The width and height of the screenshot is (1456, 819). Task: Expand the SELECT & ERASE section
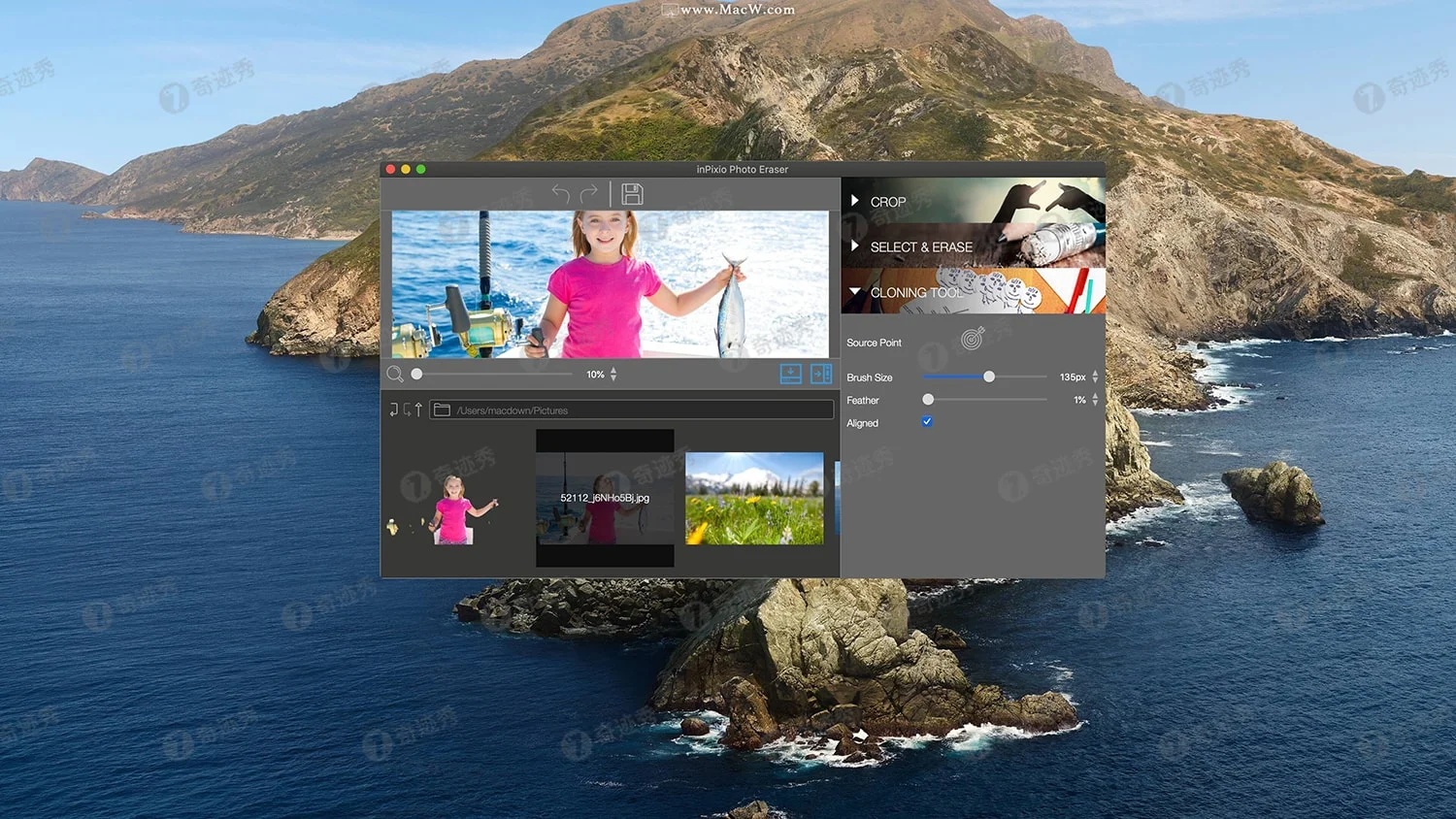pyautogui.click(x=855, y=246)
